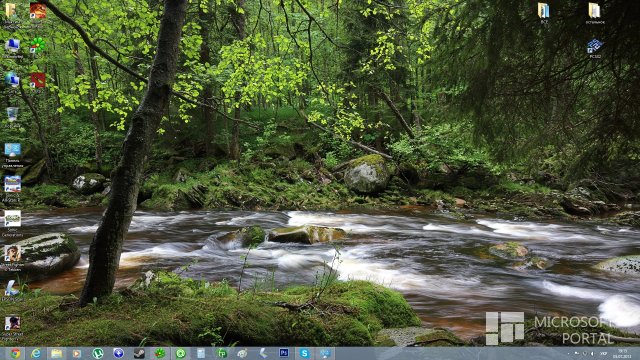Select the ICQ green flower desktop shortcut
The image size is (640, 360).
(38, 46)
